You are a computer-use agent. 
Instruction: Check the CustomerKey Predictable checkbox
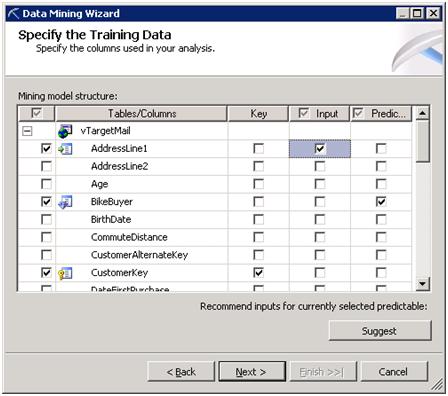coord(381,273)
